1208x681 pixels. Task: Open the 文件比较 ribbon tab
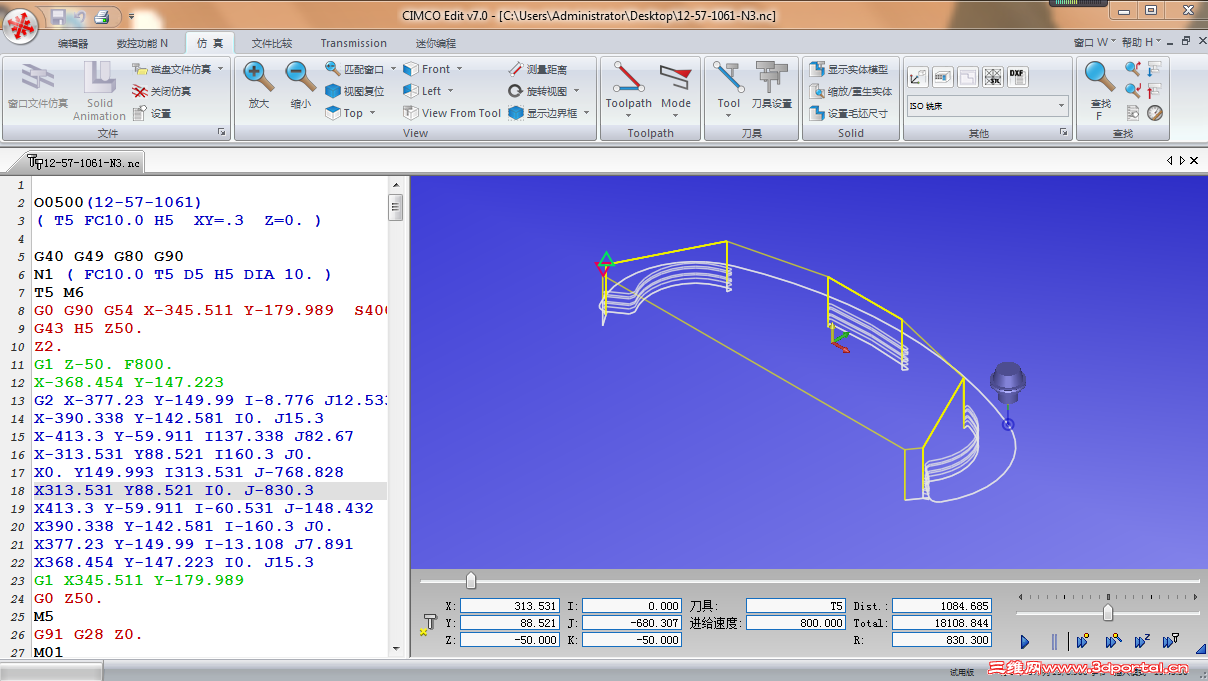(272, 43)
